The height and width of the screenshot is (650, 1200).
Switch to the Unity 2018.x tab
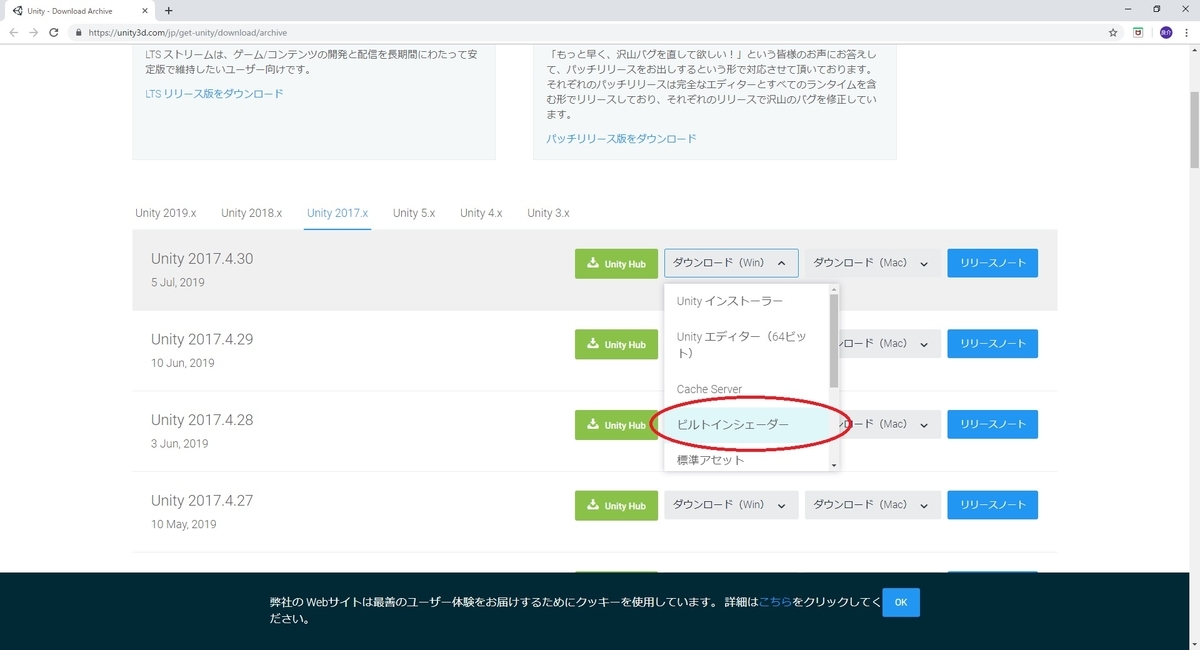252,213
